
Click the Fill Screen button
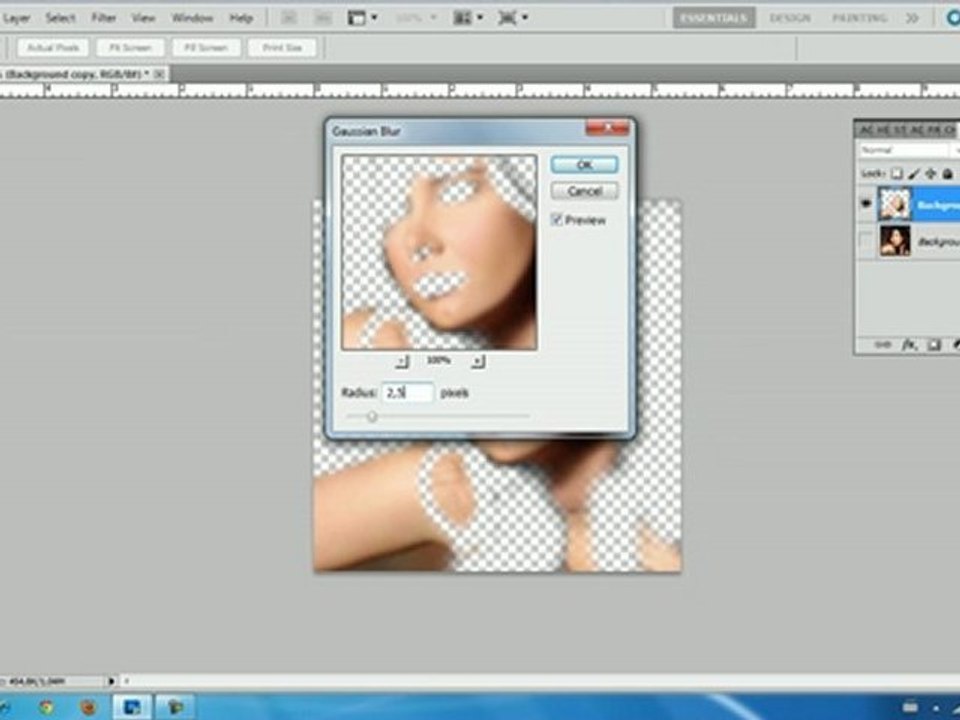[x=206, y=47]
